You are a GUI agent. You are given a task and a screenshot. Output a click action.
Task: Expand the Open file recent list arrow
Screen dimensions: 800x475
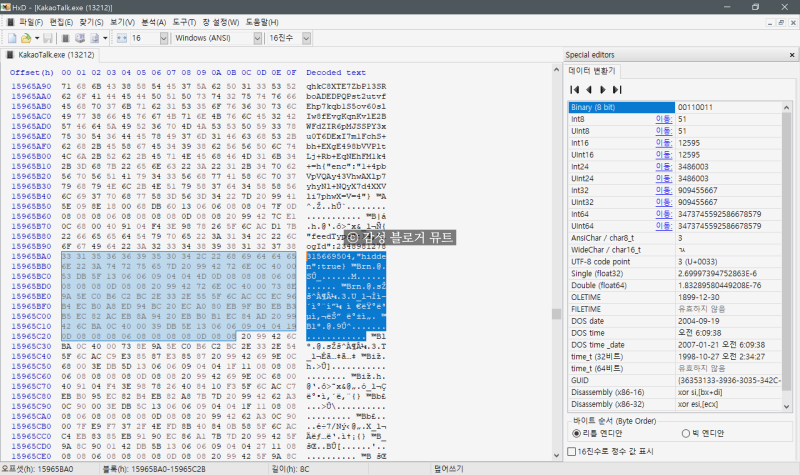[37, 38]
